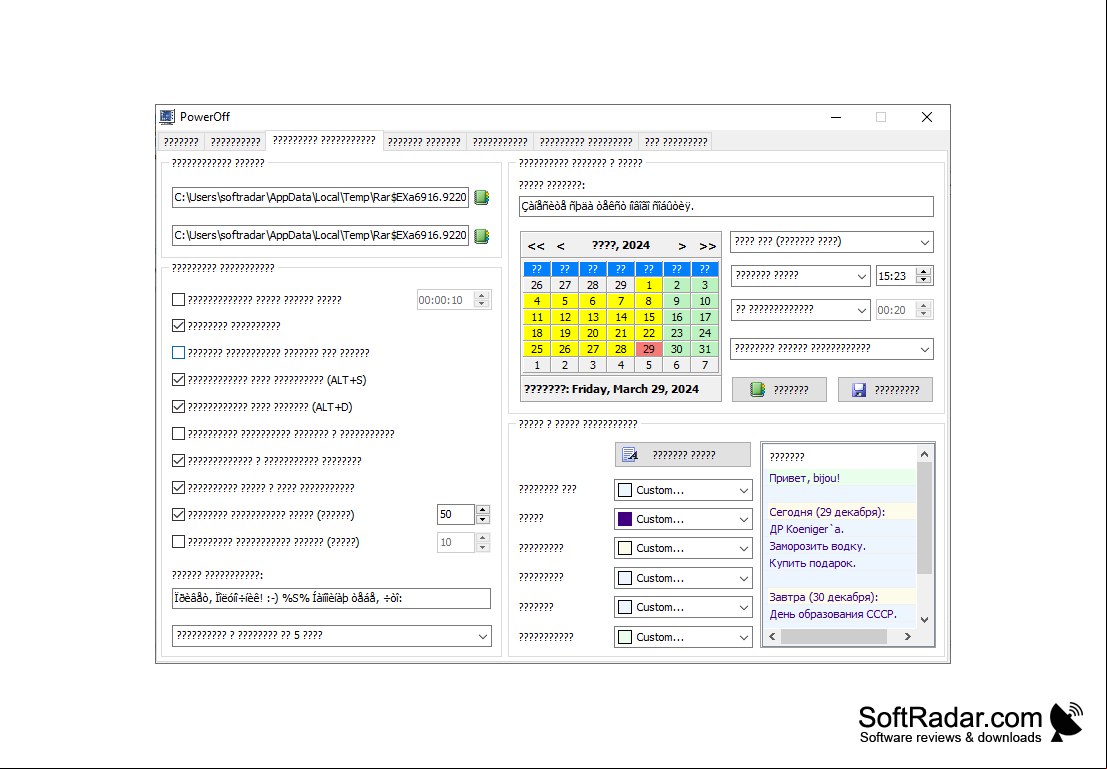Click the text field directly above the calendar
Image resolution: width=1107 pixels, height=769 pixels.
click(726, 206)
